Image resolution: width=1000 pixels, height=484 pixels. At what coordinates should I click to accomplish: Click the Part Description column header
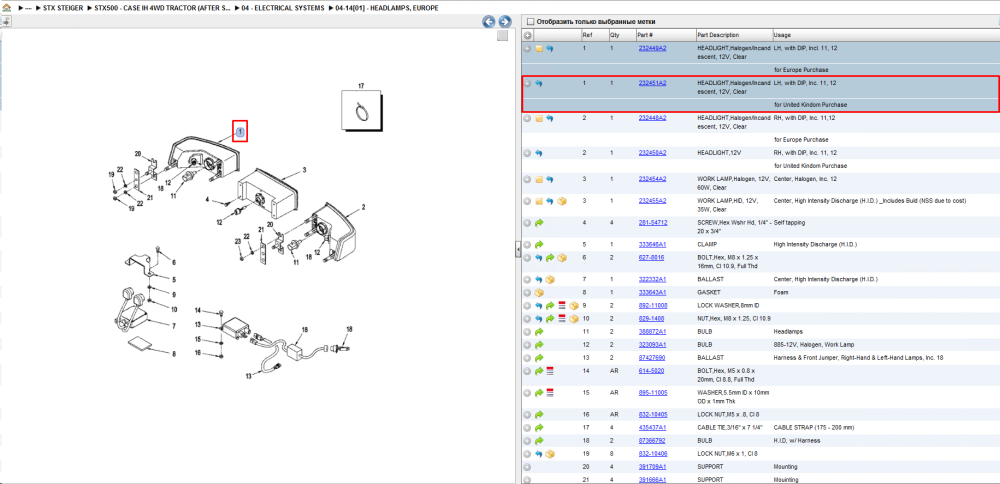718,35
